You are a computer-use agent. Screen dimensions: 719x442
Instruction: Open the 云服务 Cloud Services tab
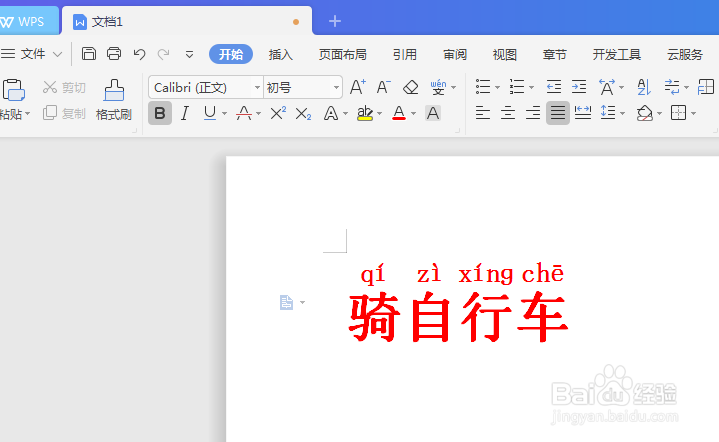(685, 55)
